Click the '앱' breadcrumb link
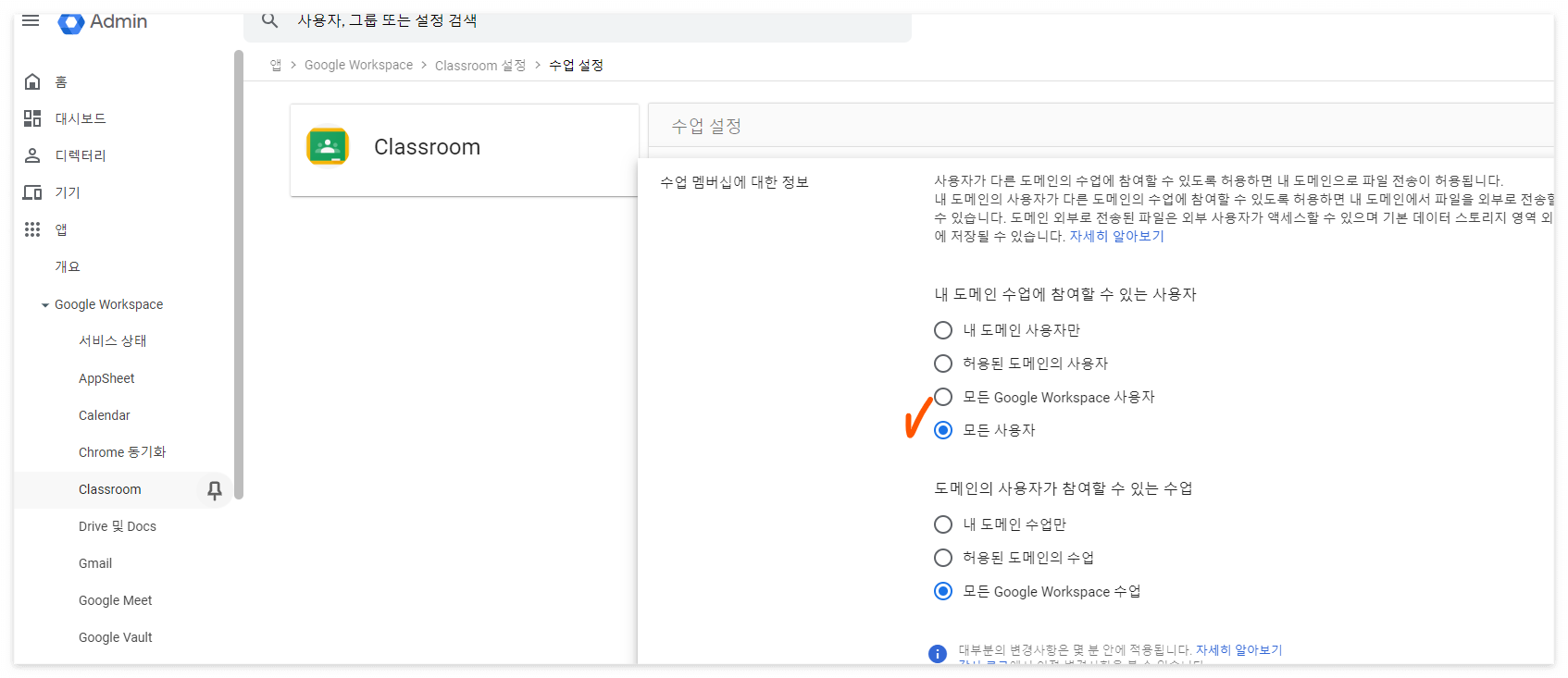Image resolution: width=1568 pixels, height=678 pixels. 276,65
